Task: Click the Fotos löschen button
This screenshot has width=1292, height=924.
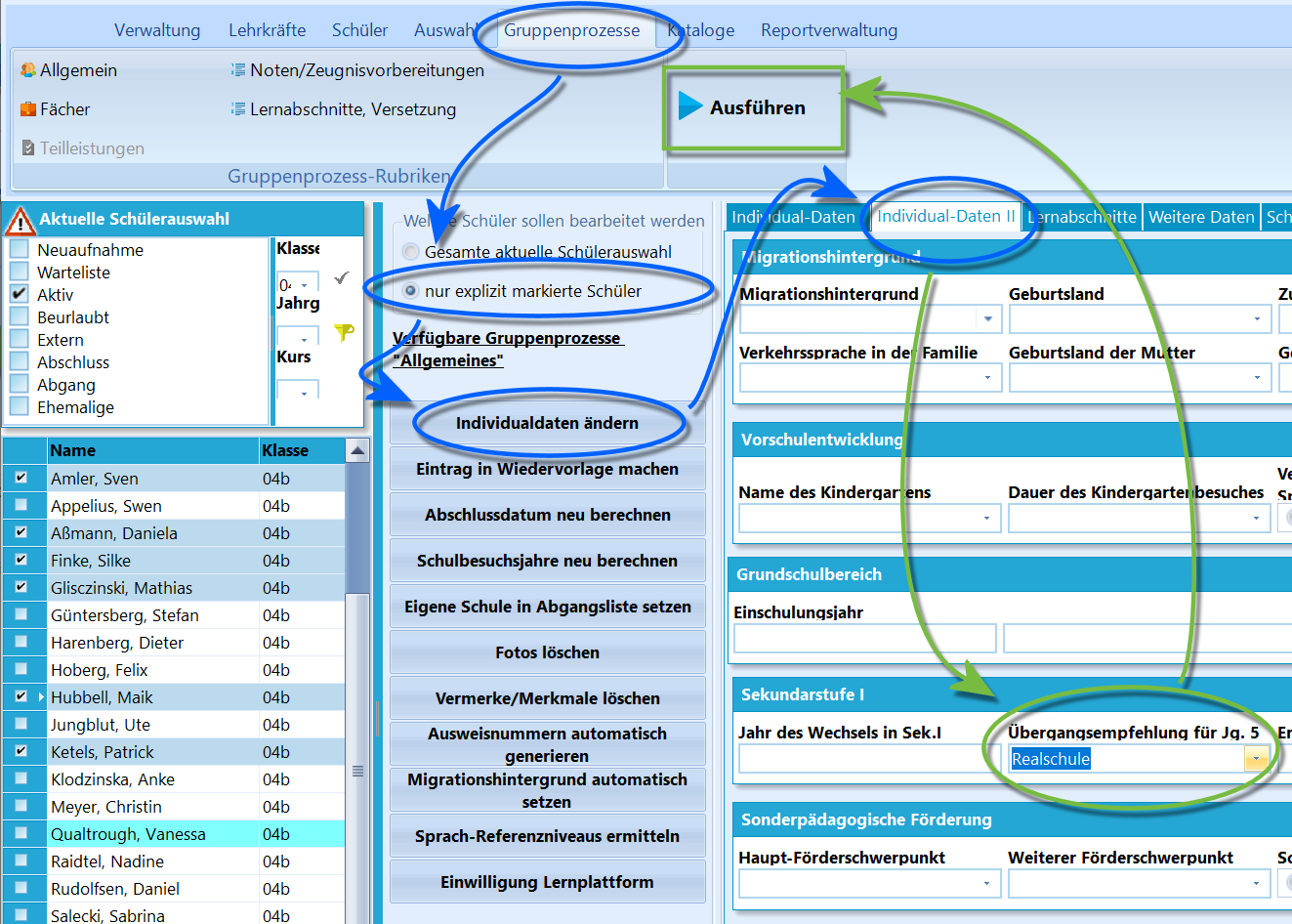Action: (x=547, y=652)
